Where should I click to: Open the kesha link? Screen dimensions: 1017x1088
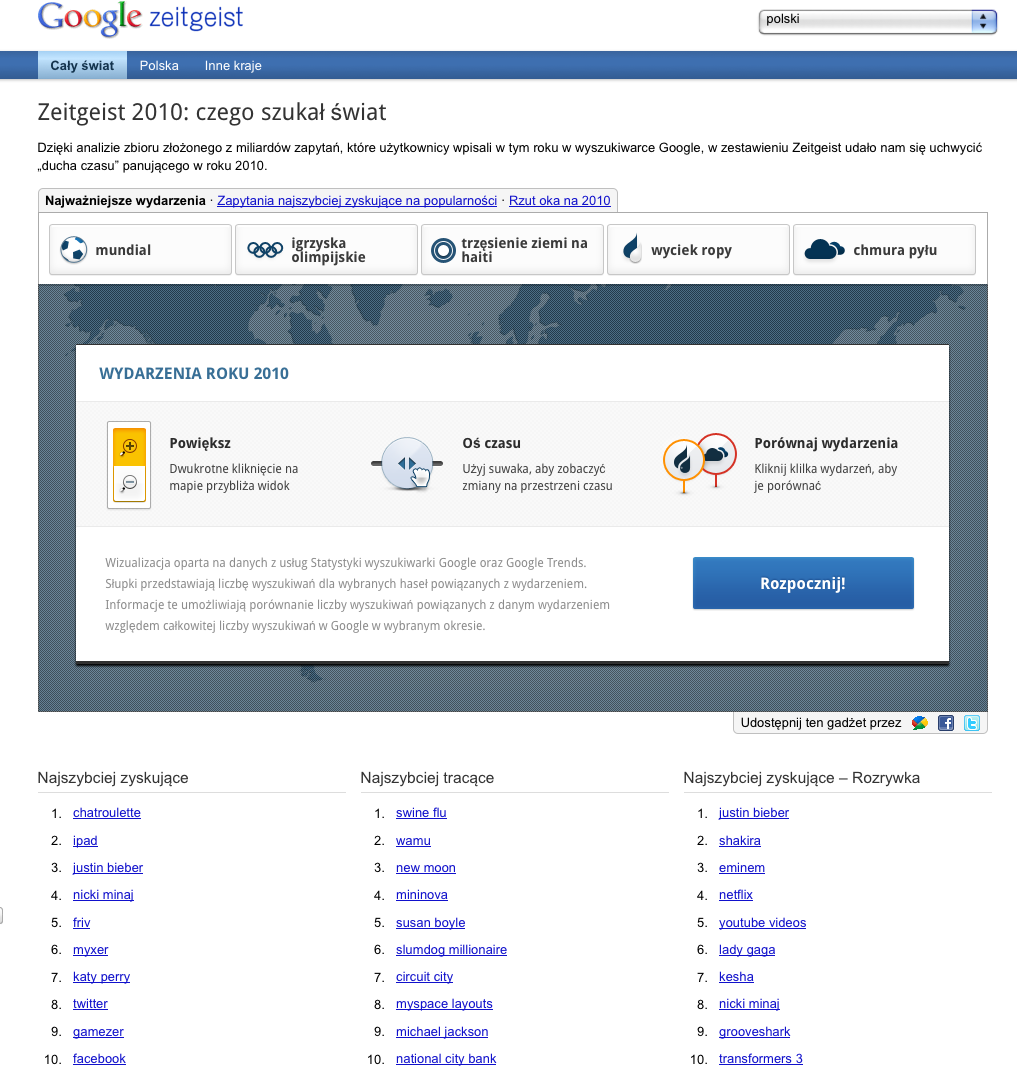736,976
